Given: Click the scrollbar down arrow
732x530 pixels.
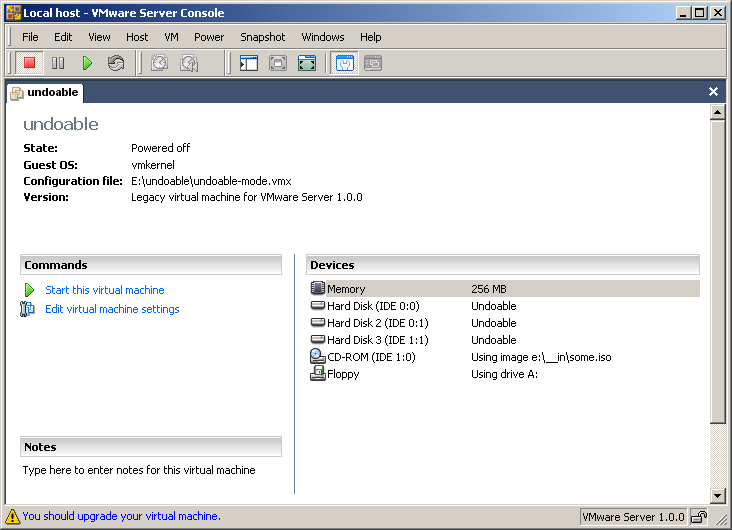Looking at the screenshot, I should (717, 495).
